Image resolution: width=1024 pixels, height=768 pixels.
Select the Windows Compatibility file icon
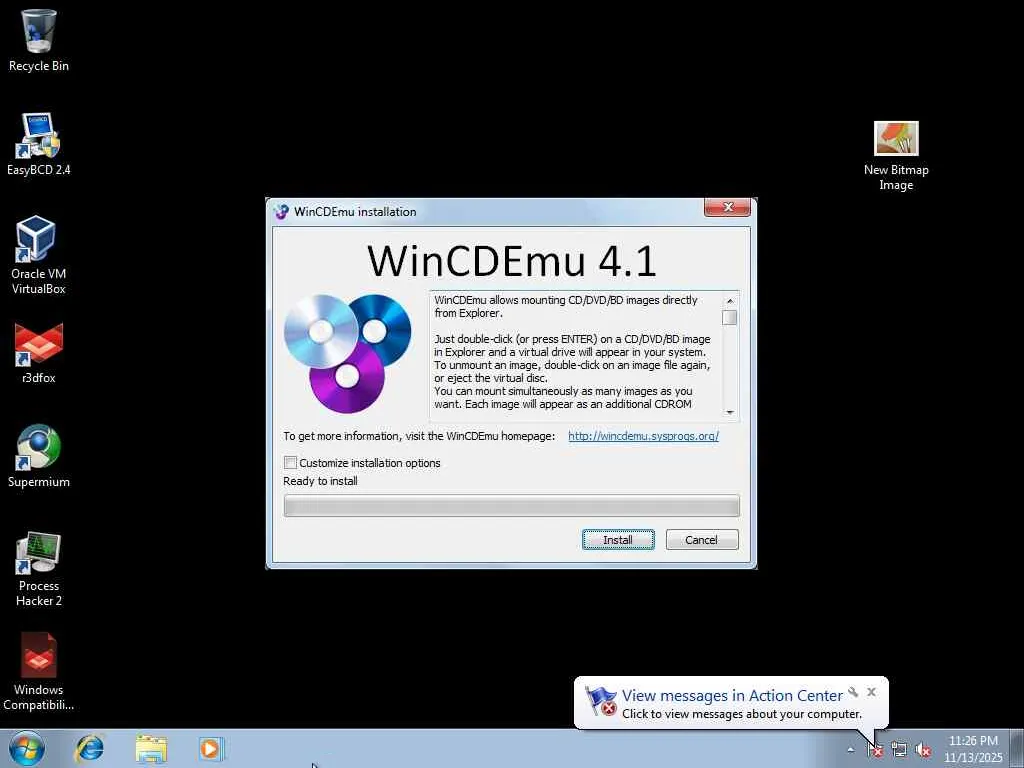[x=39, y=671]
